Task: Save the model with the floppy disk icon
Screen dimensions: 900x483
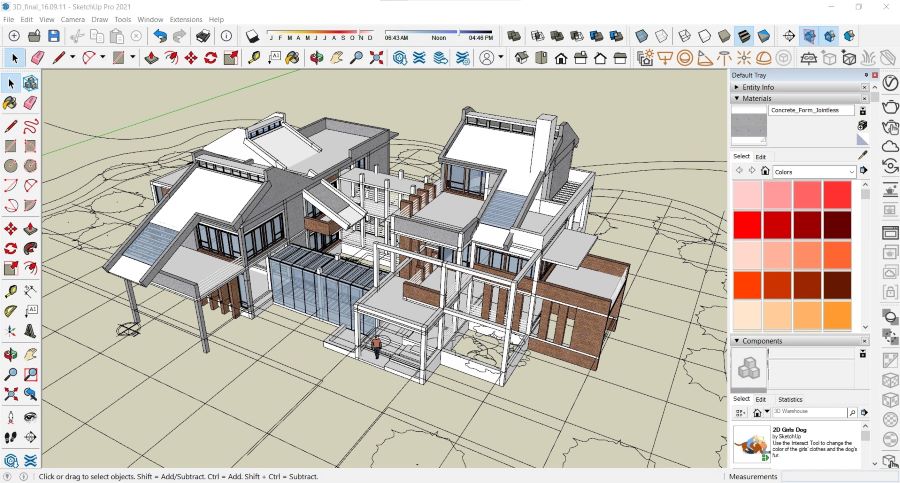Action: (54, 36)
